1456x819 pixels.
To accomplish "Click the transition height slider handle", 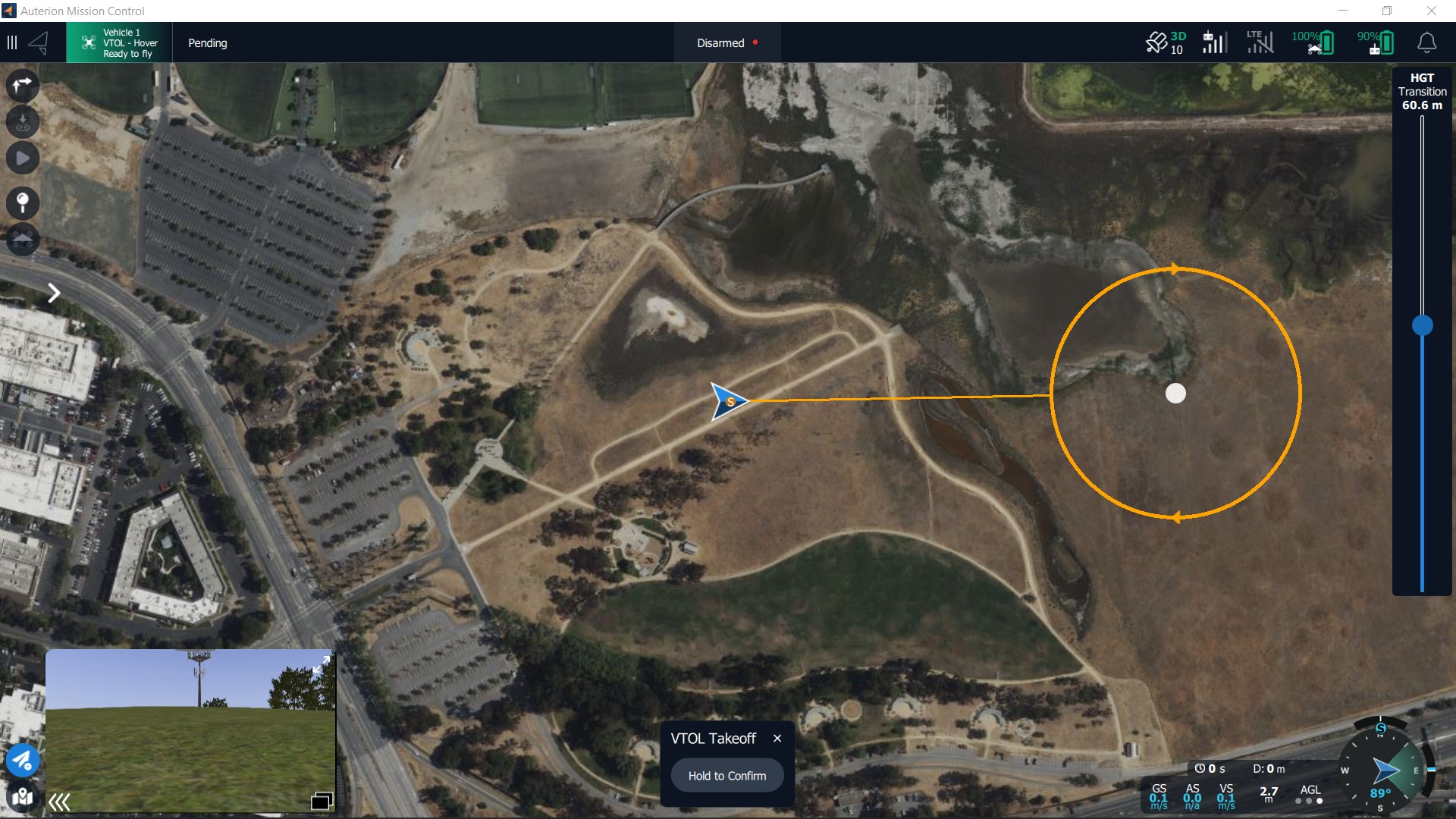I will (x=1422, y=325).
